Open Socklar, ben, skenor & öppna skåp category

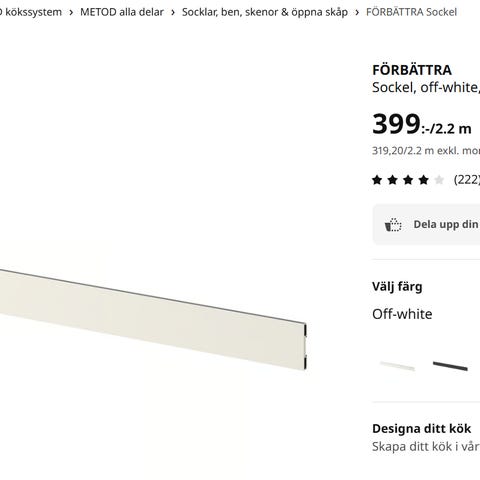(x=265, y=12)
